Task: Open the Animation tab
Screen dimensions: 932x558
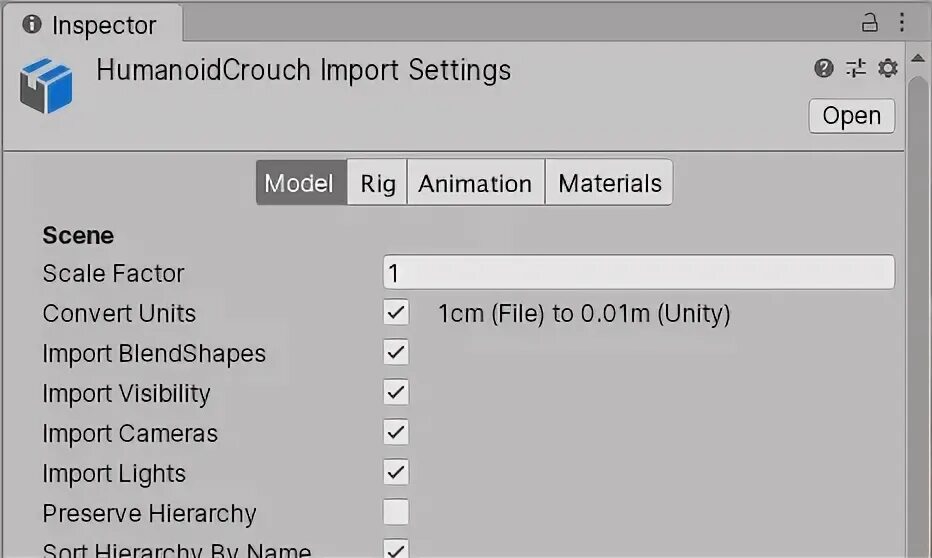Action: [475, 183]
